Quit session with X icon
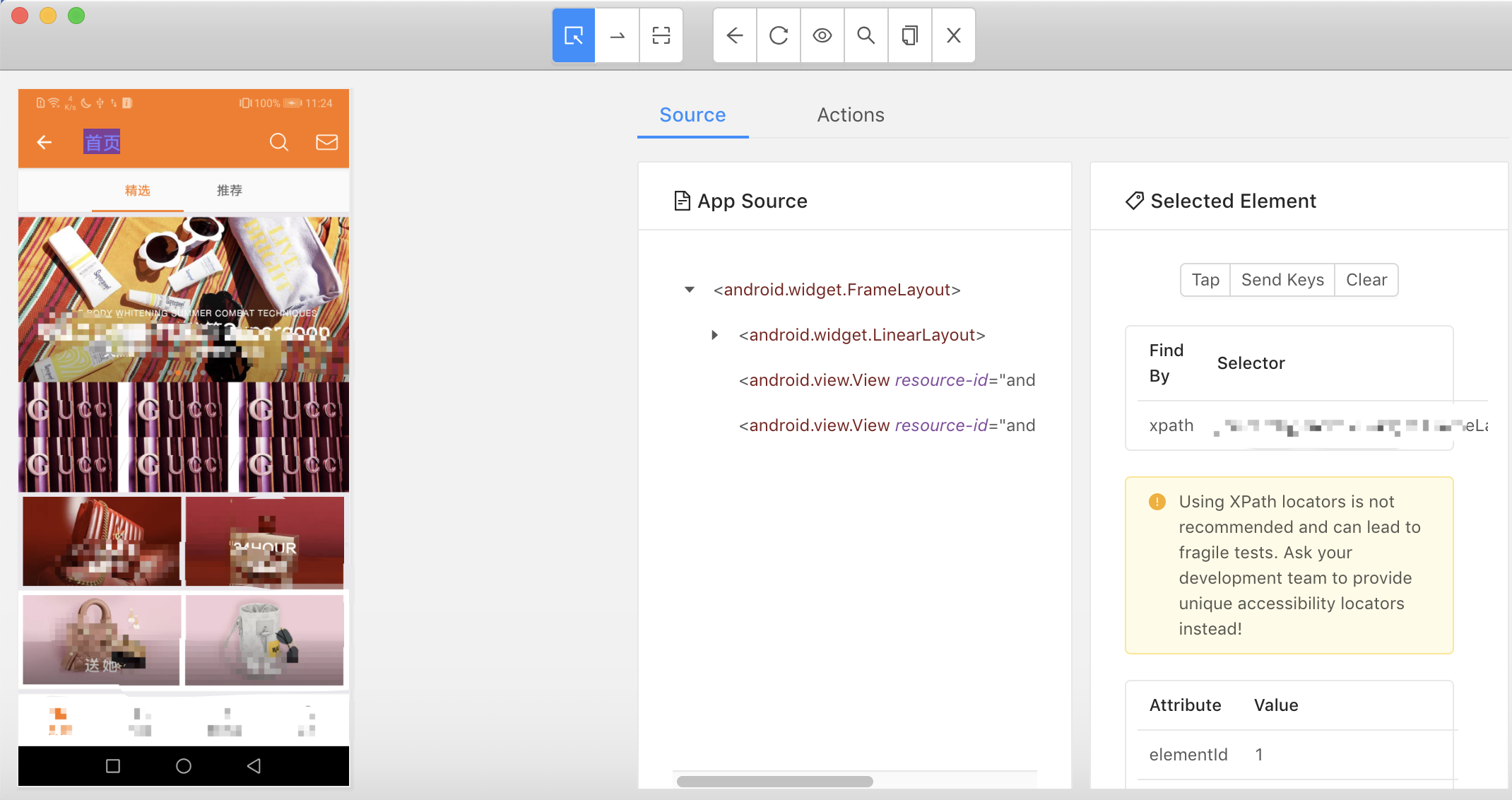1512x800 pixels. point(954,35)
